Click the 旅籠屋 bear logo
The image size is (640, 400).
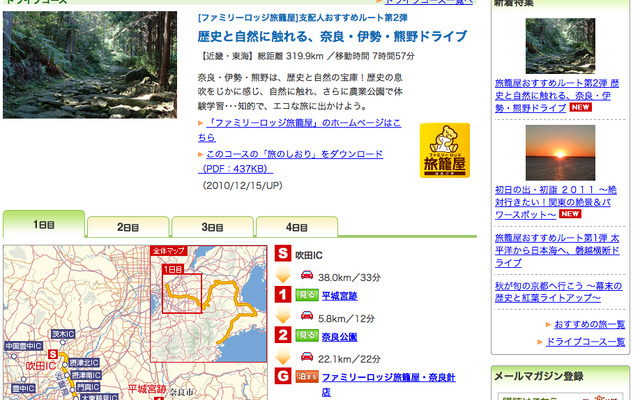445,150
